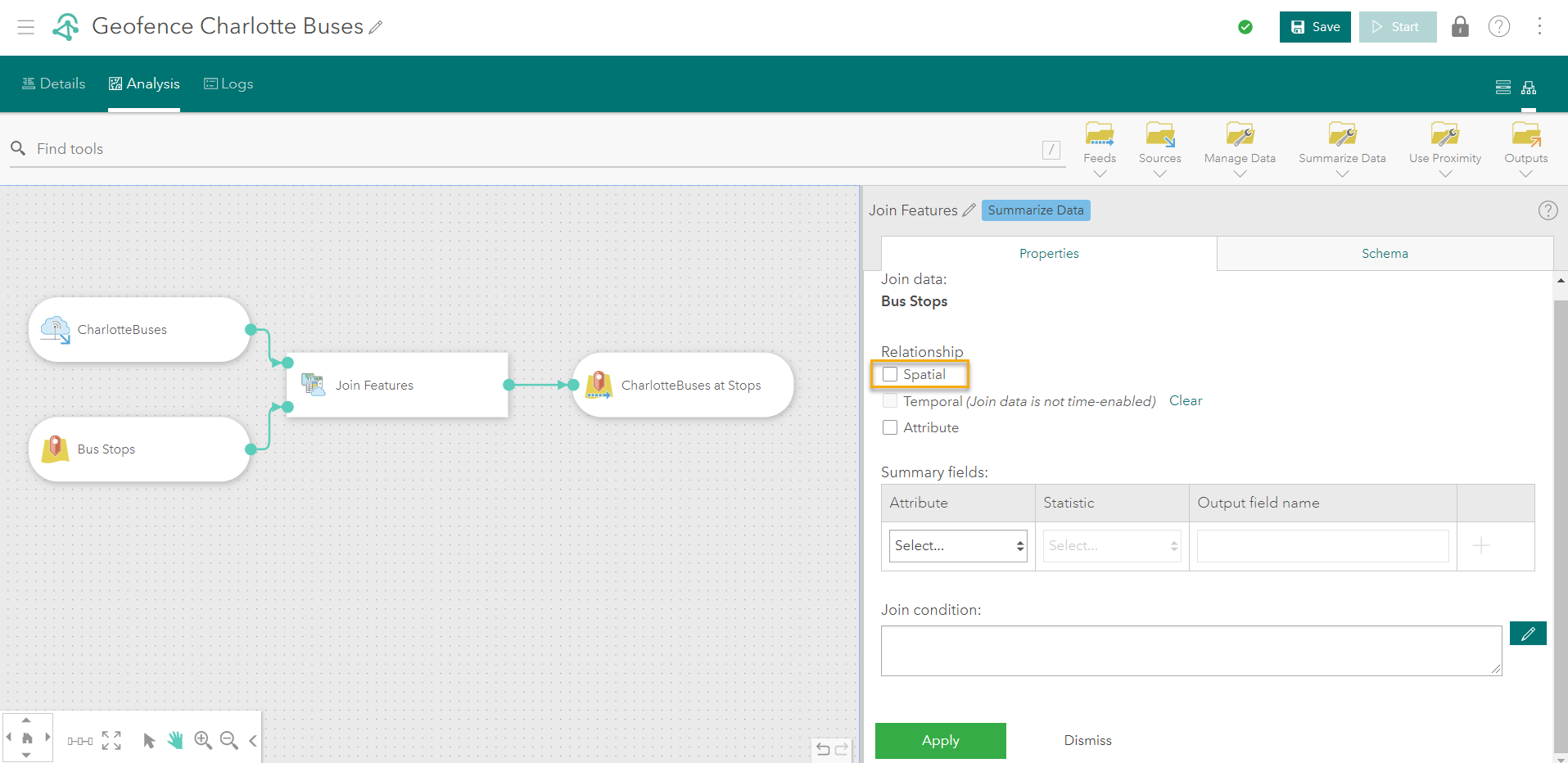This screenshot has width=1568, height=763.
Task: Open the lock sharing icon
Action: click(x=1460, y=27)
